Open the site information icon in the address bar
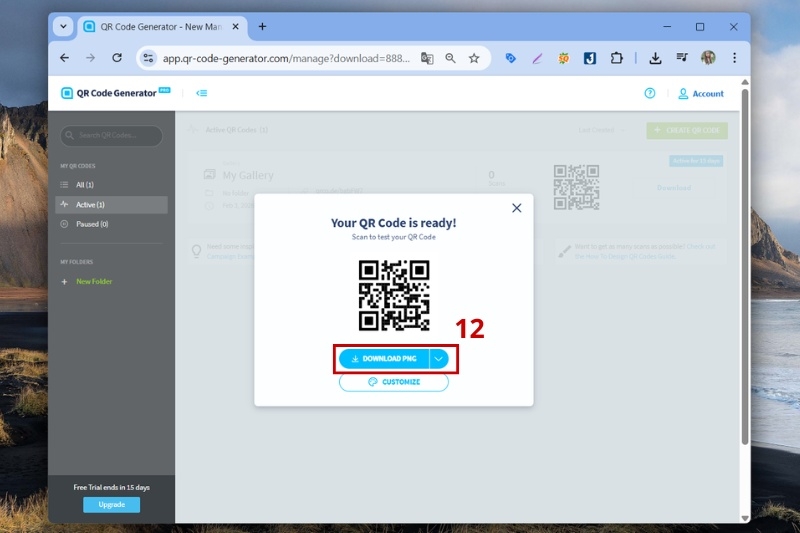Viewport: 800px width, 533px height. 148,58
